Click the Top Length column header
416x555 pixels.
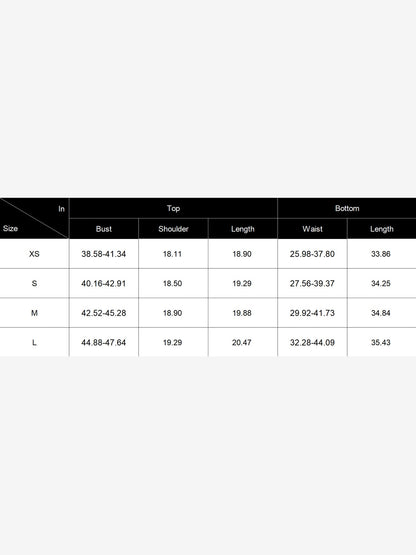tap(243, 229)
